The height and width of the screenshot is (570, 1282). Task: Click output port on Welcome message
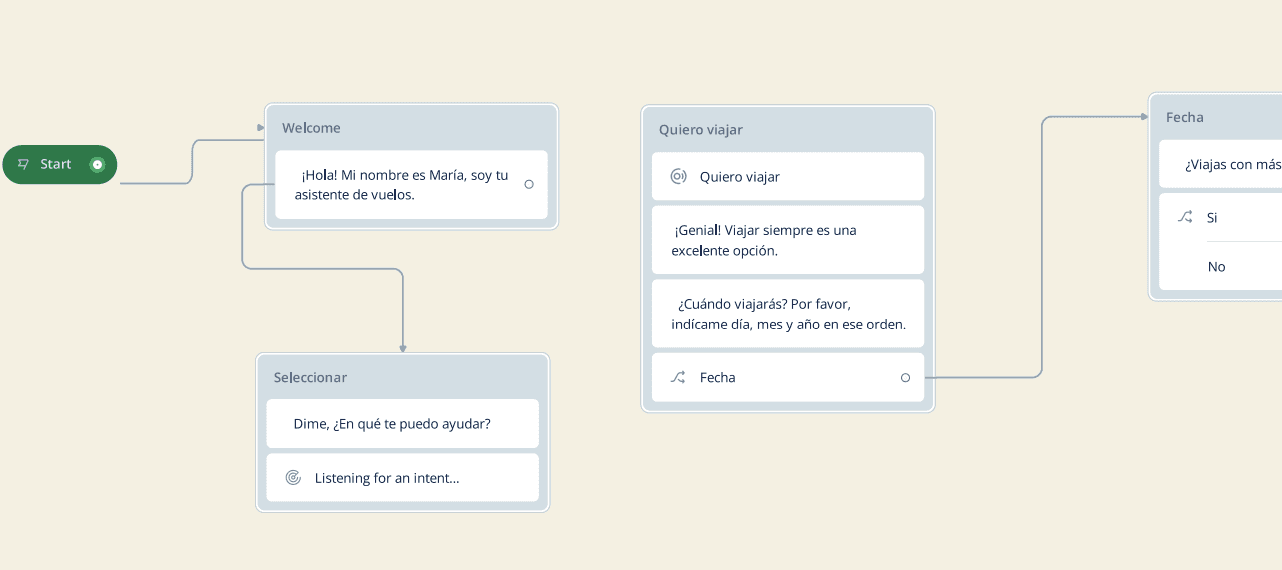pyautogui.click(x=529, y=184)
